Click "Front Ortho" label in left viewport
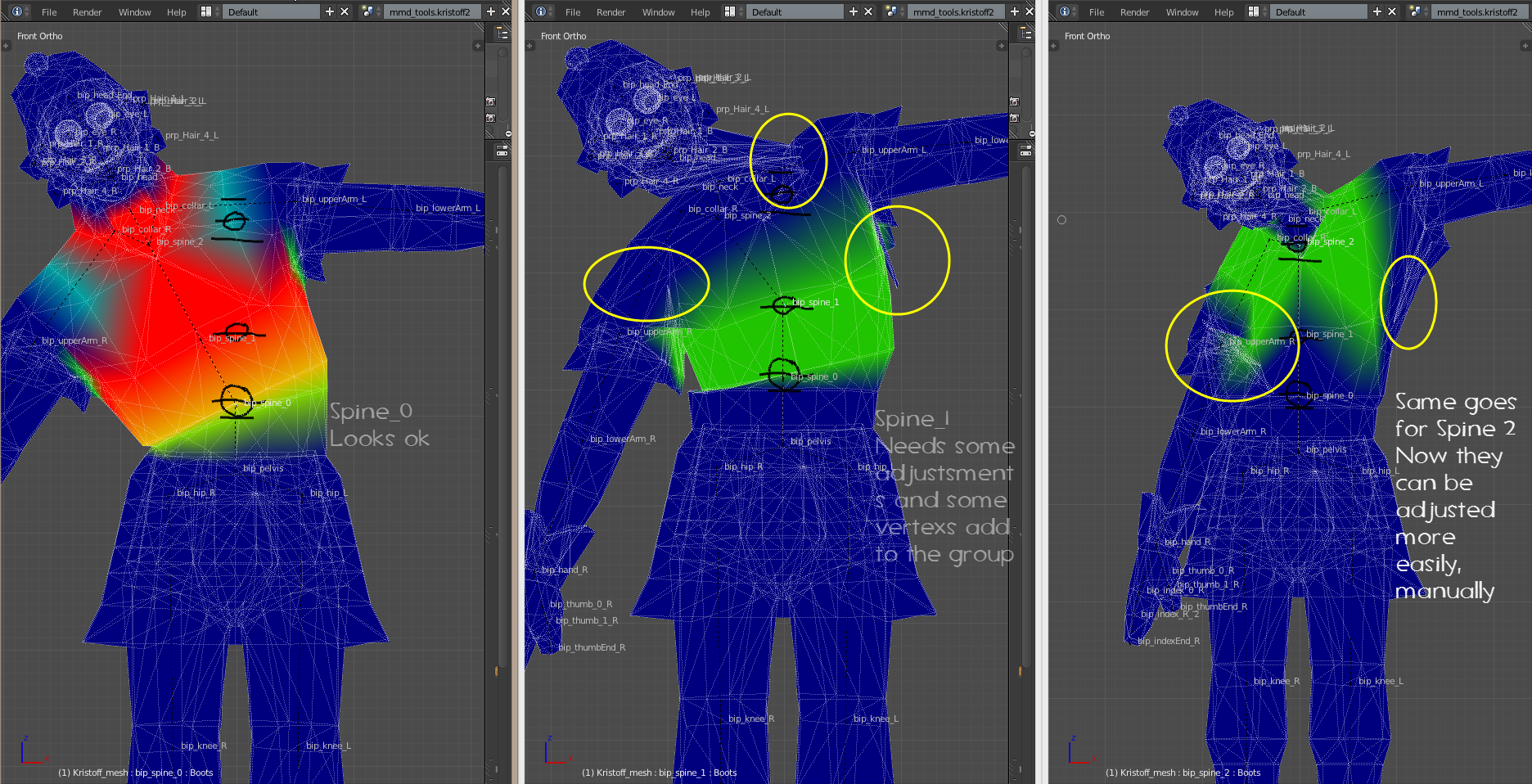 pos(40,36)
